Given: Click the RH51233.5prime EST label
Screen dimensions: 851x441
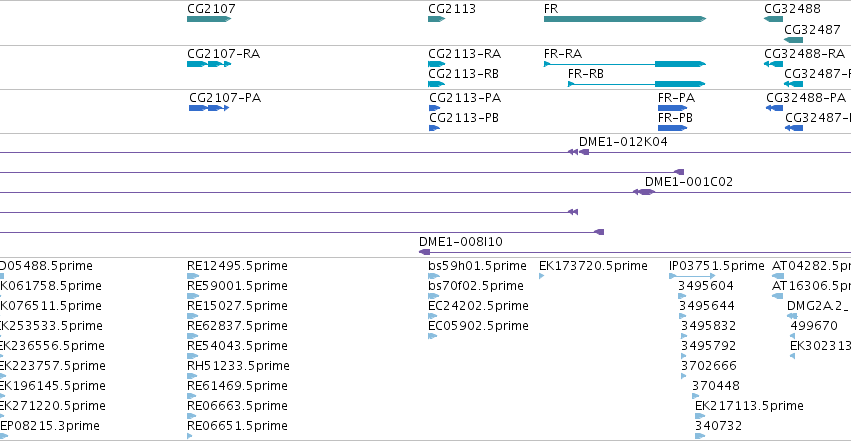Looking at the screenshot, I should click(238, 366).
